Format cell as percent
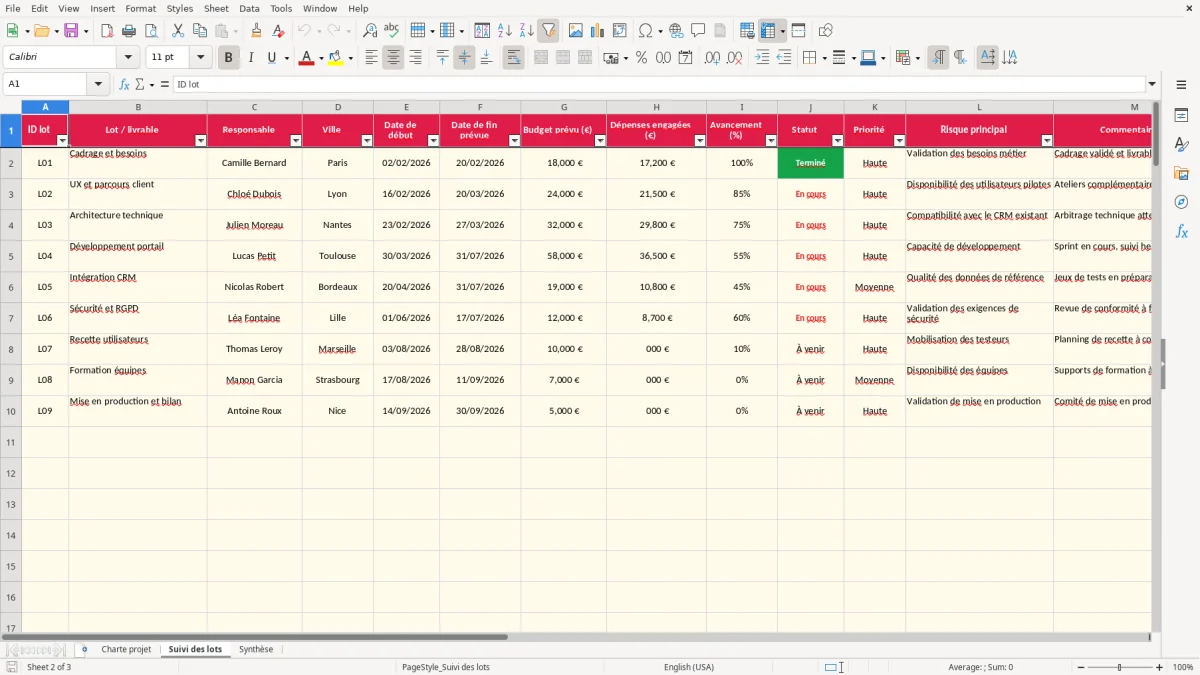1200x675 pixels. [641, 58]
